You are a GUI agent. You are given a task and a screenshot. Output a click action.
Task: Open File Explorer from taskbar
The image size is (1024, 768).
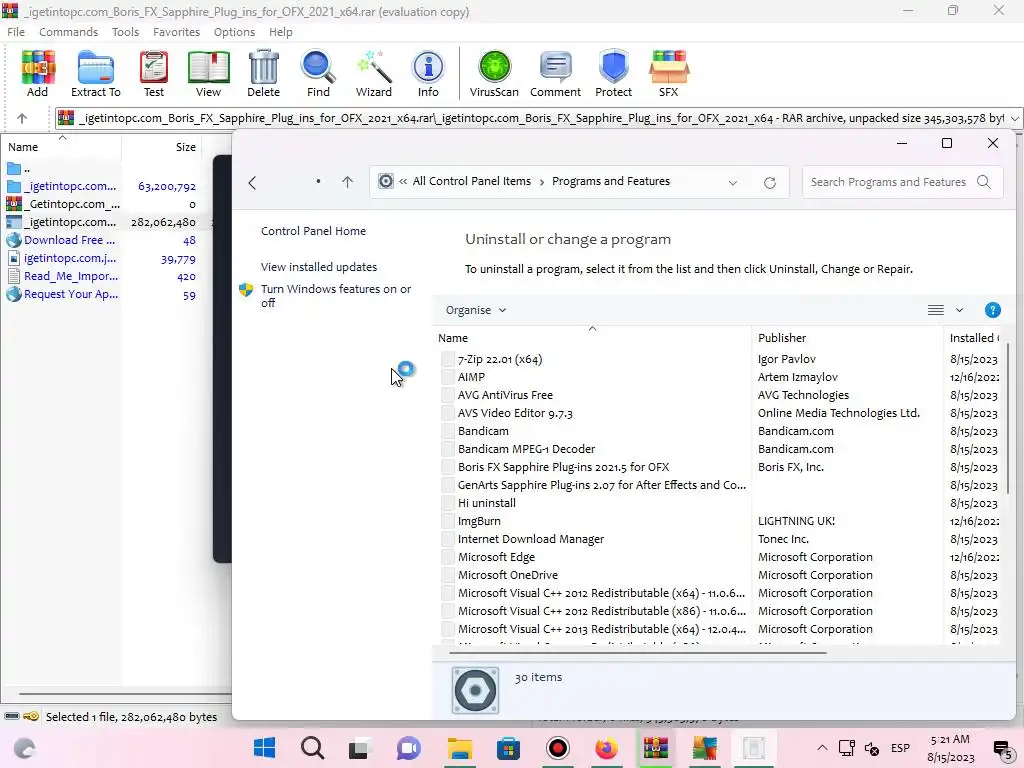point(460,748)
